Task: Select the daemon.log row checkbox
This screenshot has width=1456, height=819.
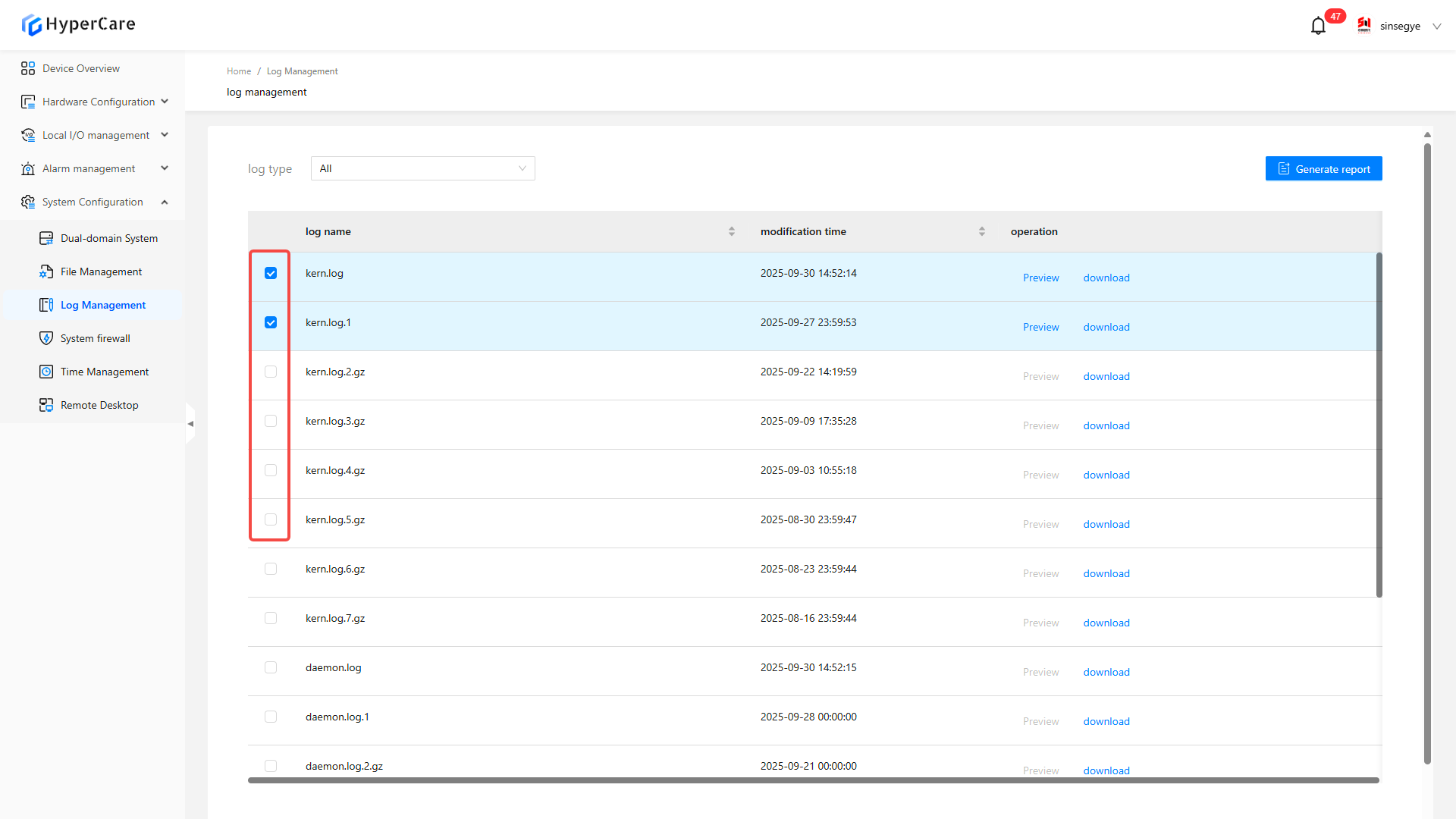Action: tap(271, 667)
